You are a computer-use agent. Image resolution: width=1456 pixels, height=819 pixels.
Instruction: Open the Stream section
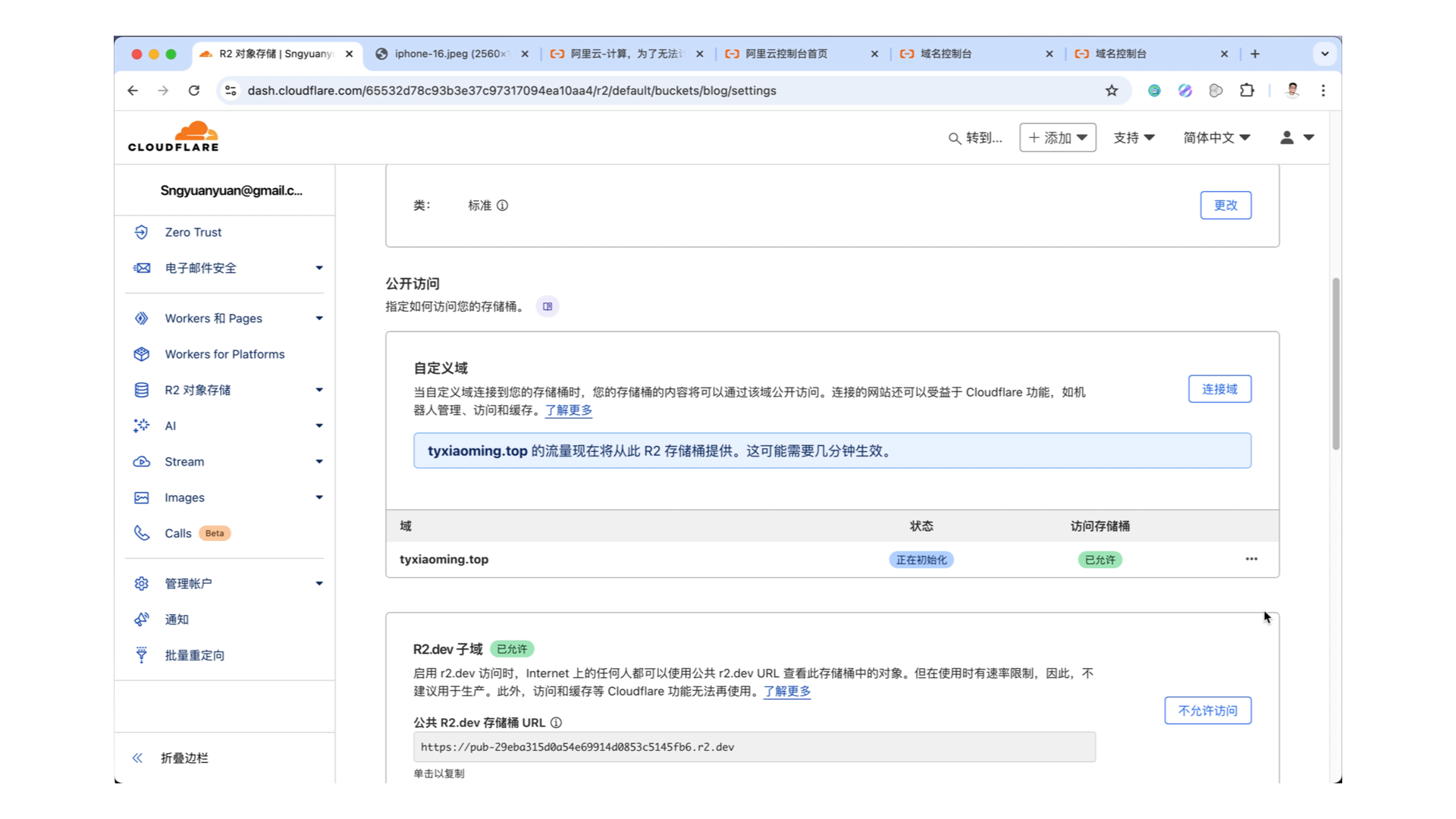point(184,461)
